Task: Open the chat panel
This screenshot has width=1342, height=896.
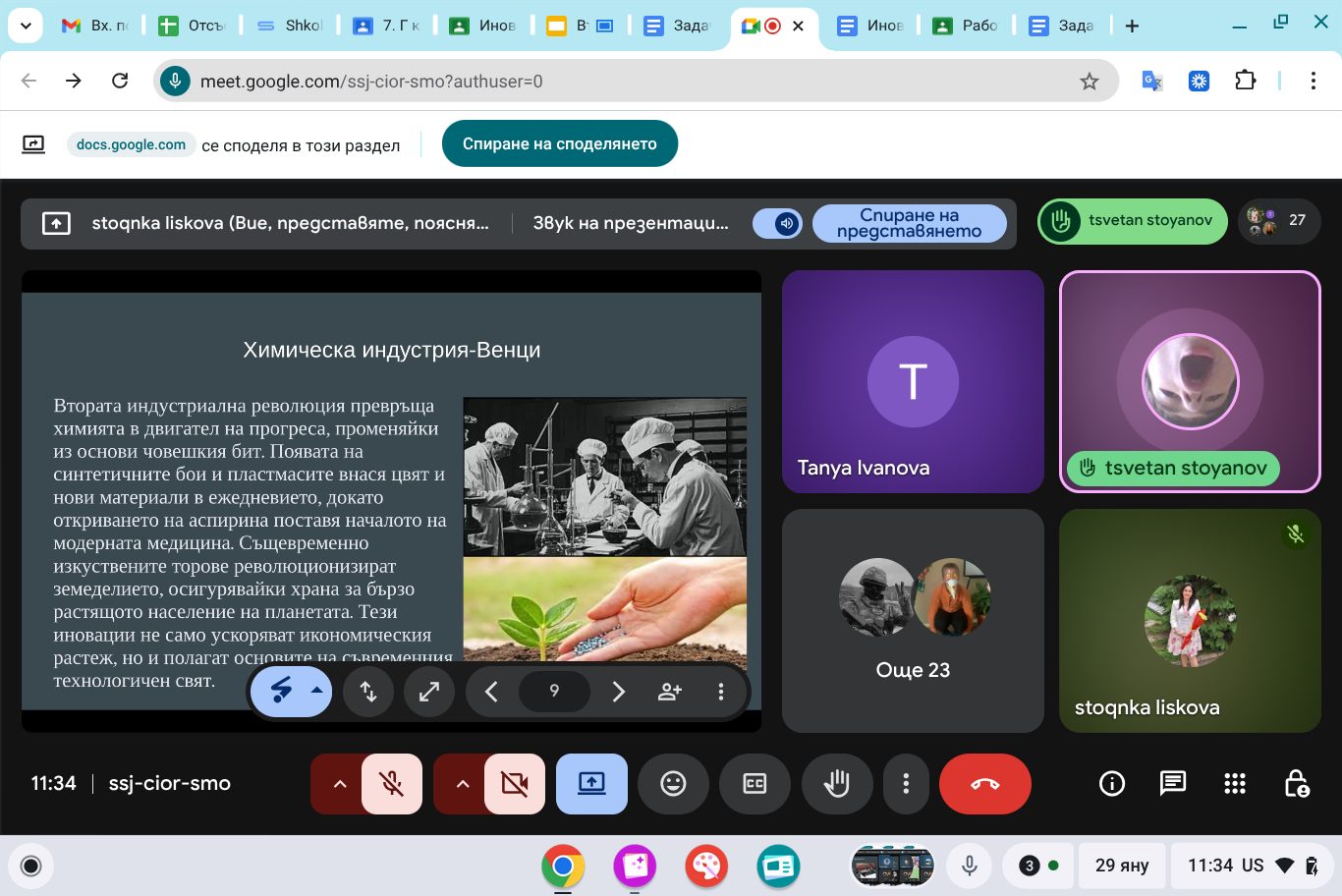Action: (1173, 783)
